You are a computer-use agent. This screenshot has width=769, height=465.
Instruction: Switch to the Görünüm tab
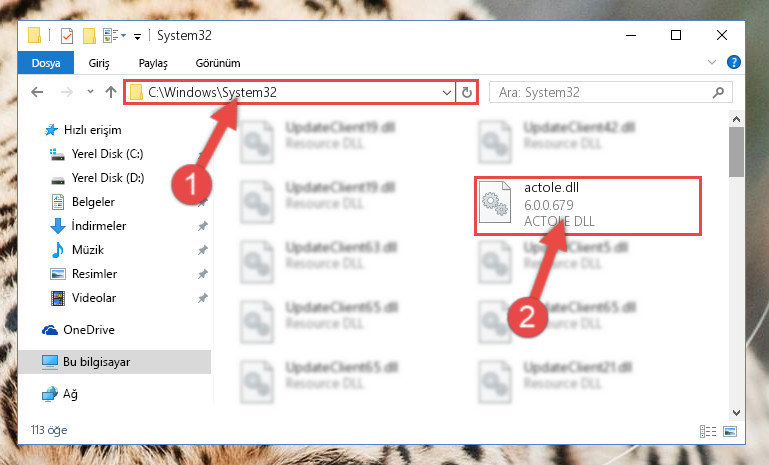click(218, 63)
